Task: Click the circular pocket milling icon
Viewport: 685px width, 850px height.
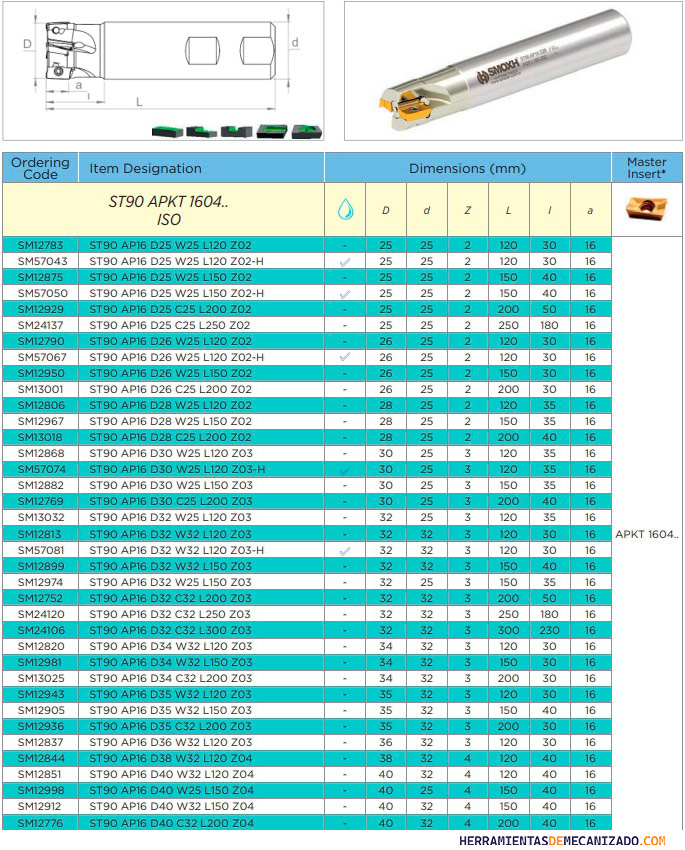Action: click(307, 131)
